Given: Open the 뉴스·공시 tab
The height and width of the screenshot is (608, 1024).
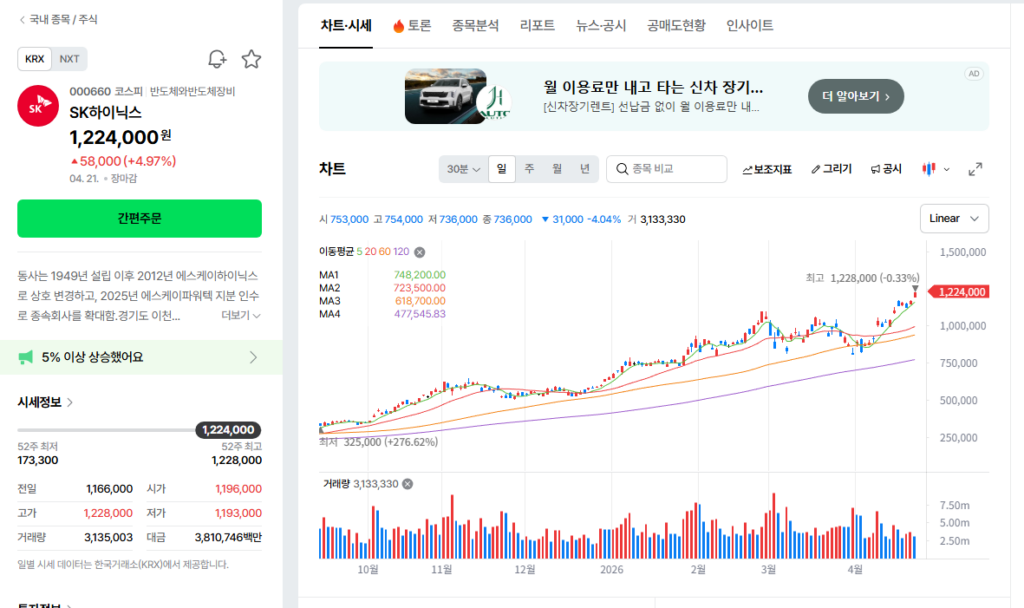Looking at the screenshot, I should coord(601,25).
